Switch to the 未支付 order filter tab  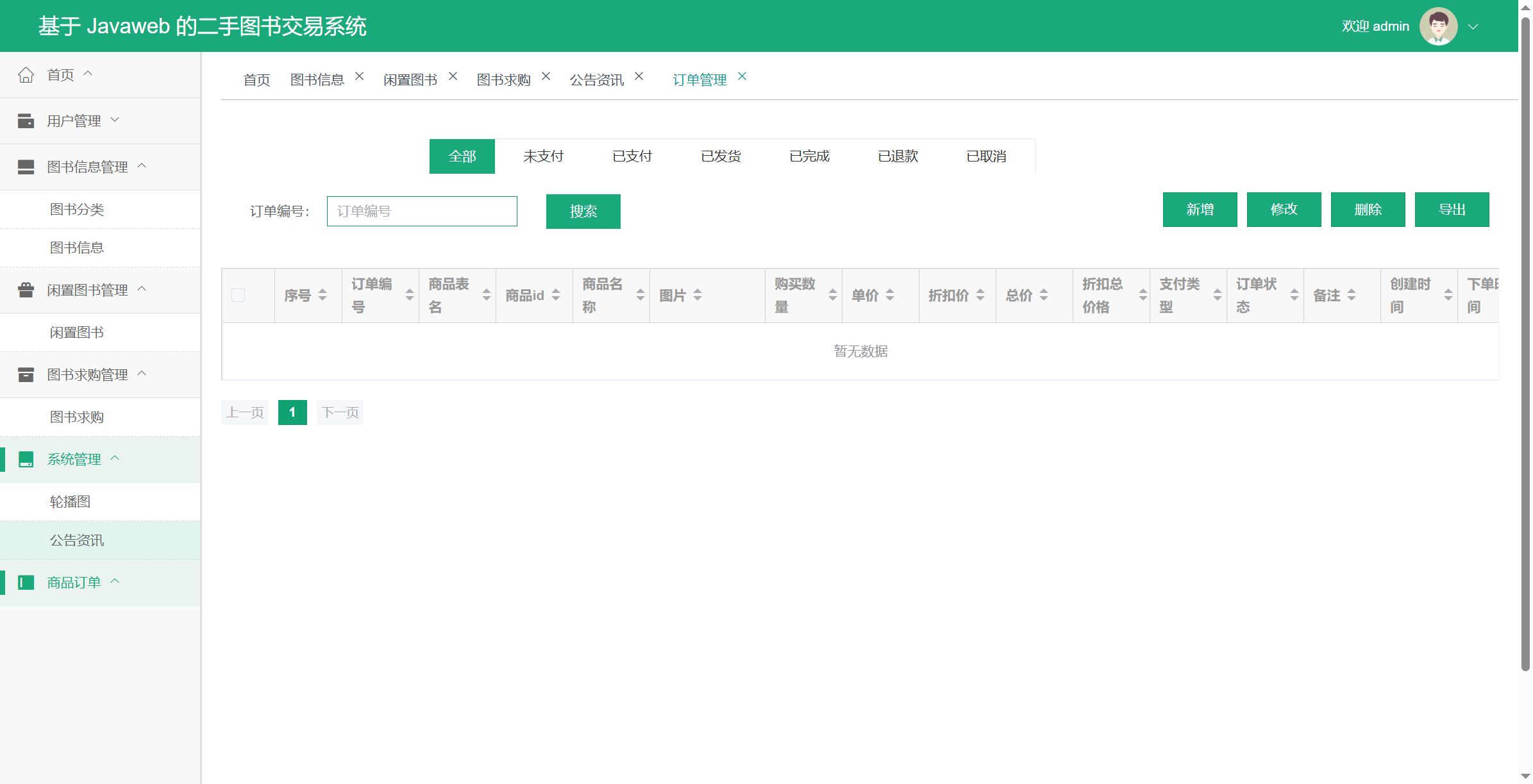pyautogui.click(x=543, y=156)
